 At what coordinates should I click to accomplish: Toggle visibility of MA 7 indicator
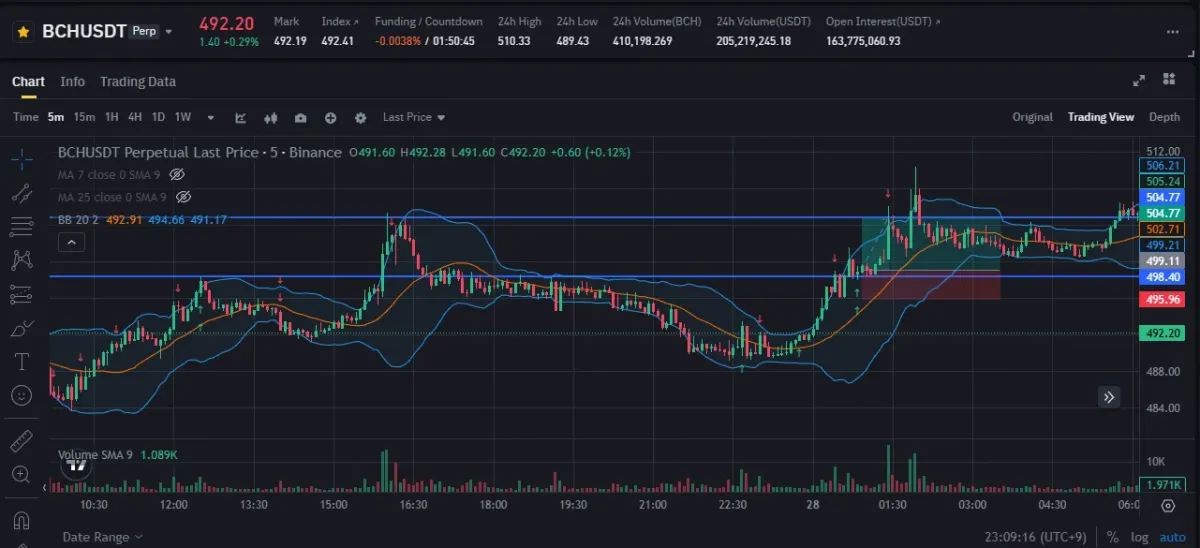(x=178, y=174)
